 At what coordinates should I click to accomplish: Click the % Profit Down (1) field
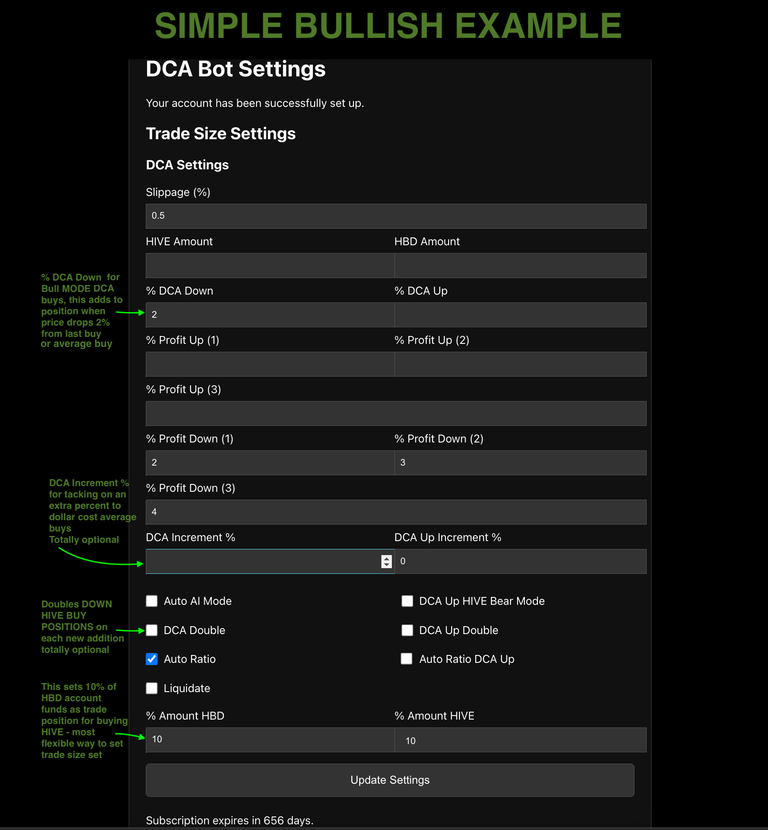[270, 462]
